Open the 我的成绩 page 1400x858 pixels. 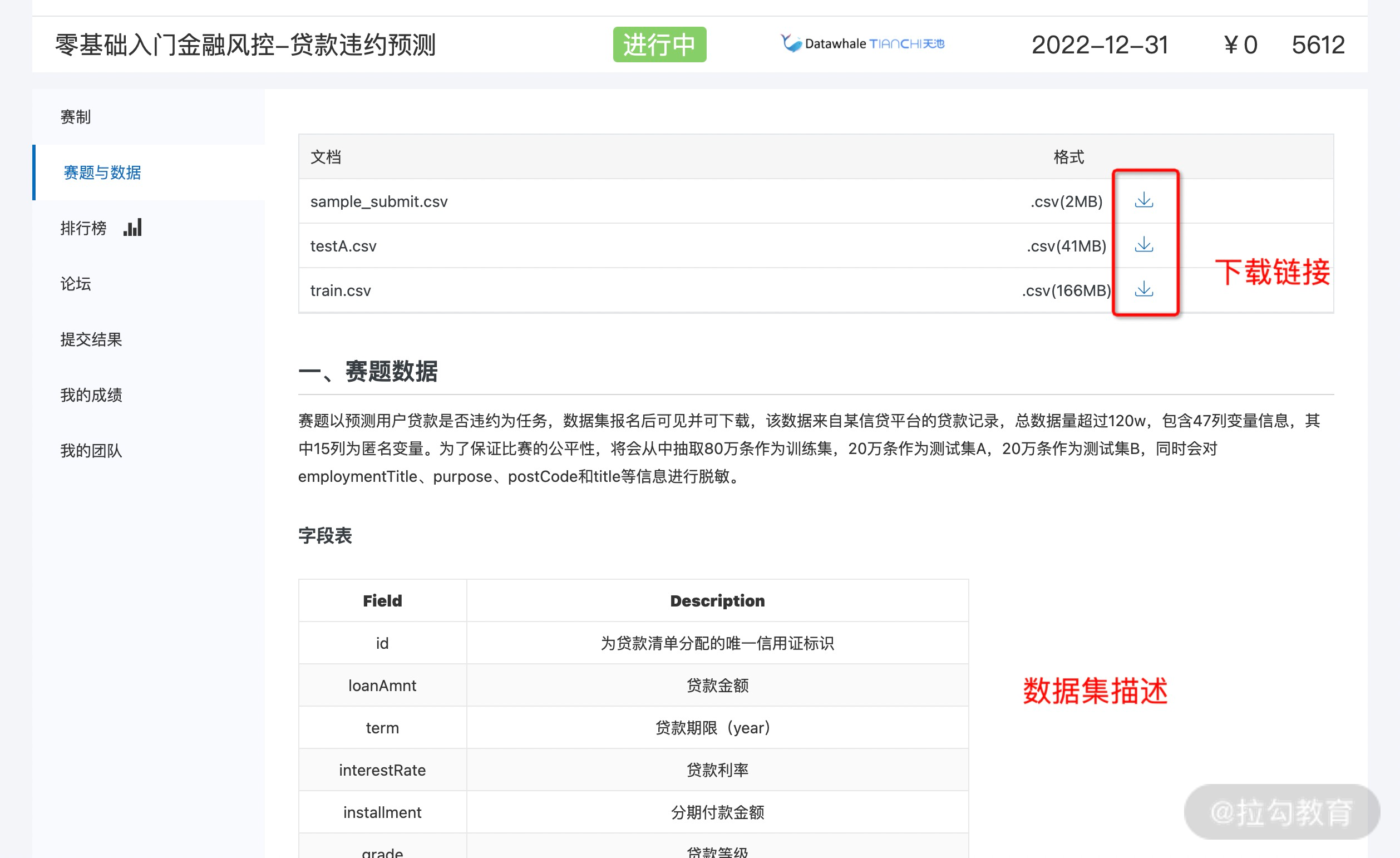[91, 395]
